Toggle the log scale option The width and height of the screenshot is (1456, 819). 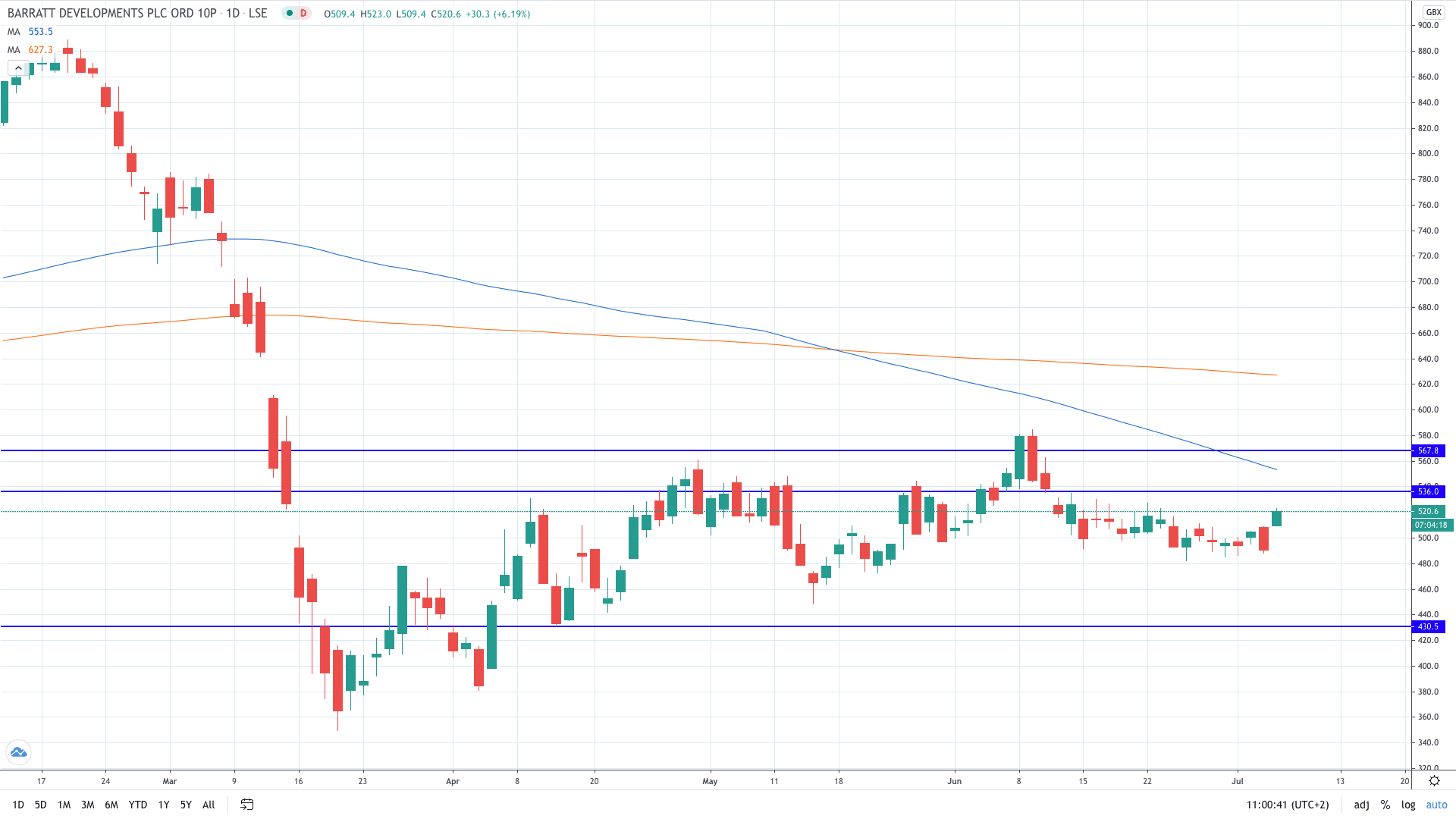point(1408,805)
